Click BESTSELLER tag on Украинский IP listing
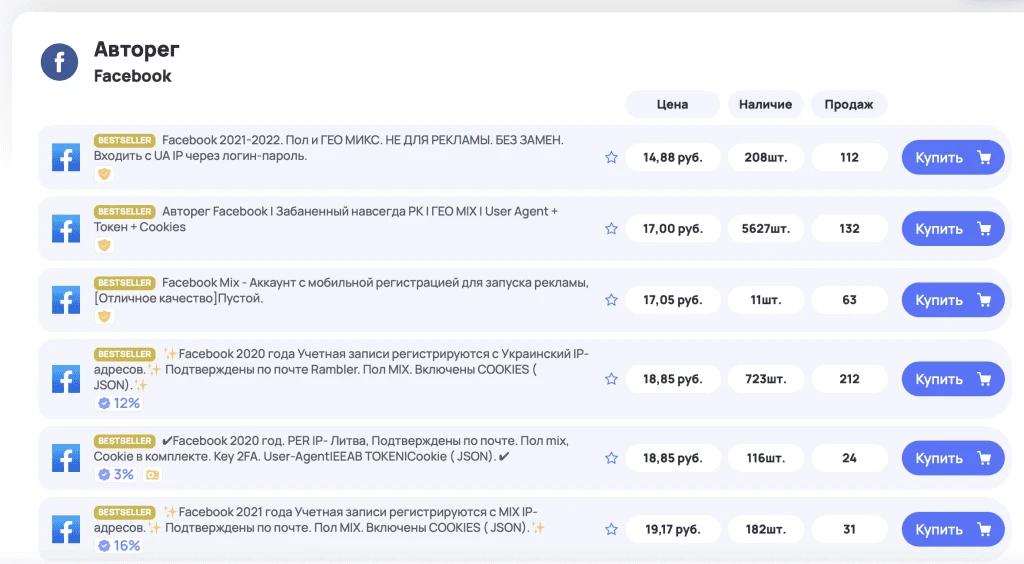This screenshot has height=564, width=1024. 124,354
